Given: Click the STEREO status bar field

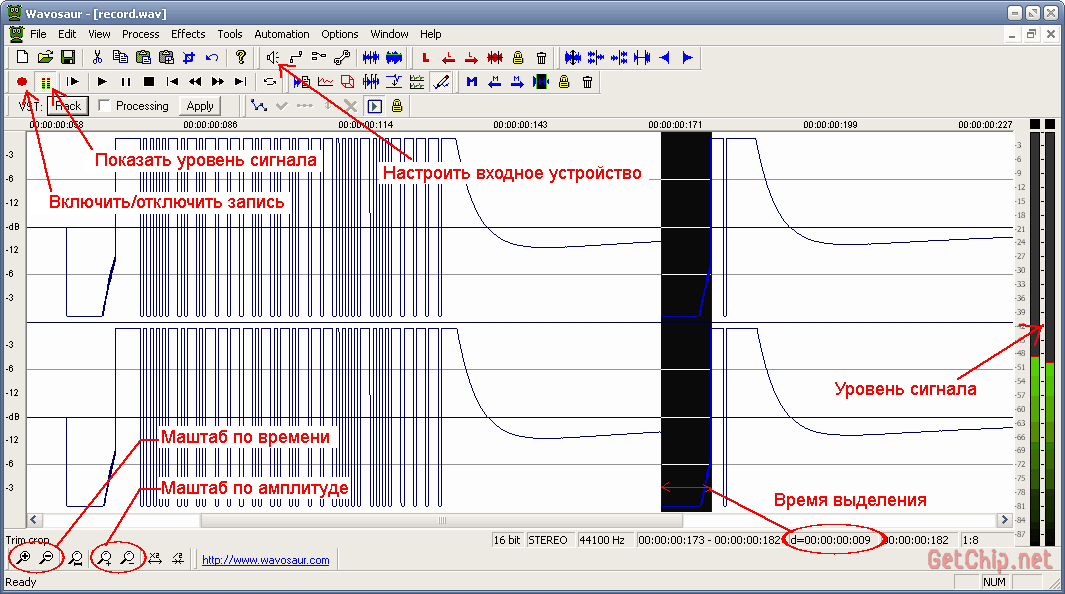Looking at the screenshot, I should pyautogui.click(x=549, y=540).
